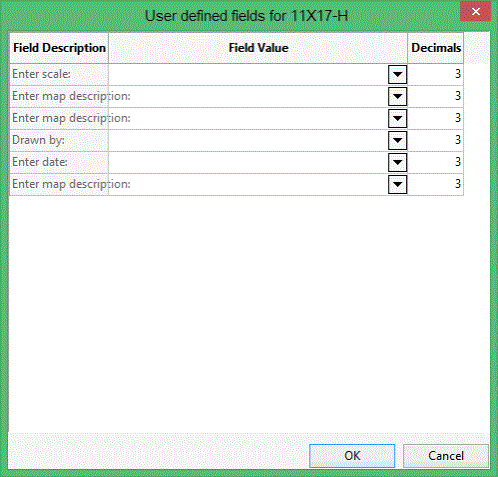498x477 pixels.
Task: Select the Decimals cell for Enter scale
Action: point(435,74)
